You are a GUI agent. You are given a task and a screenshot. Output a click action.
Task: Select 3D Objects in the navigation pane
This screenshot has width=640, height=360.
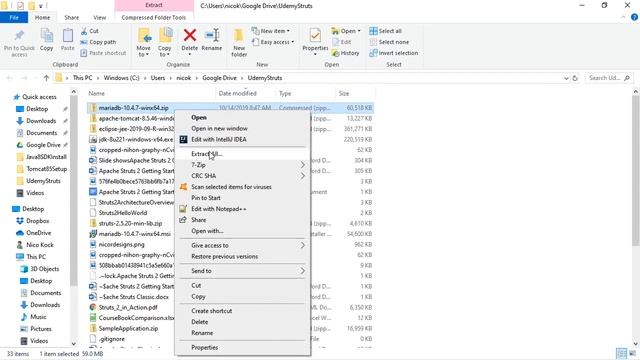44,269
